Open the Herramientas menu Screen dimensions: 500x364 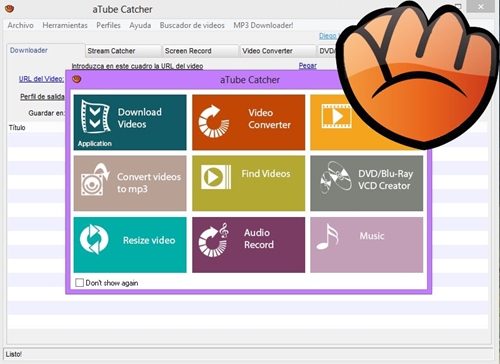65,25
